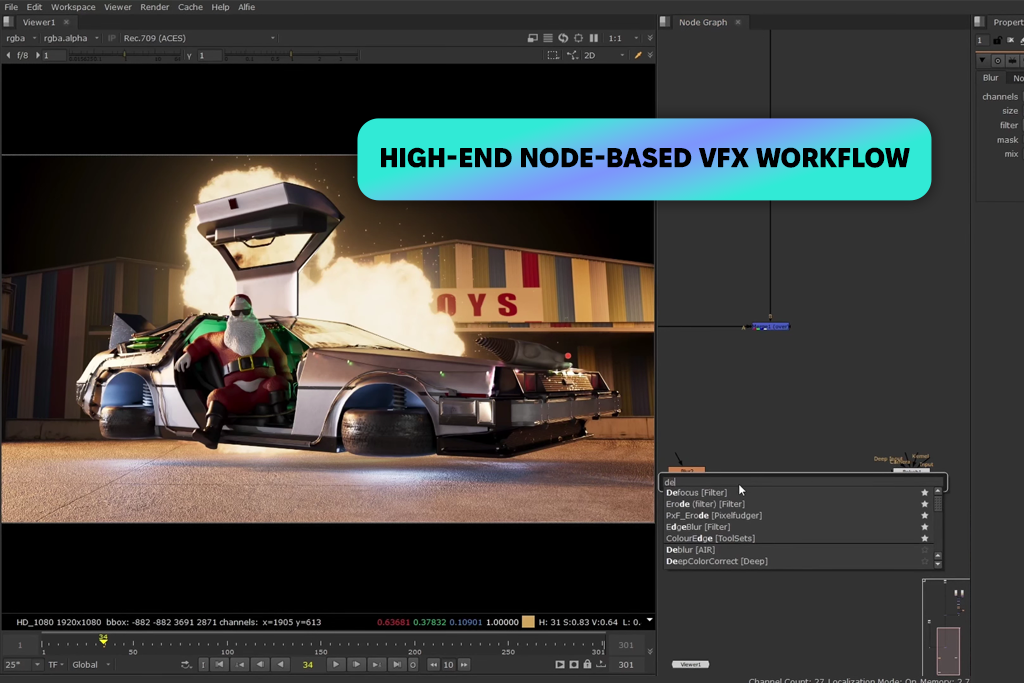Open the 25 fps dropdown

[23, 665]
